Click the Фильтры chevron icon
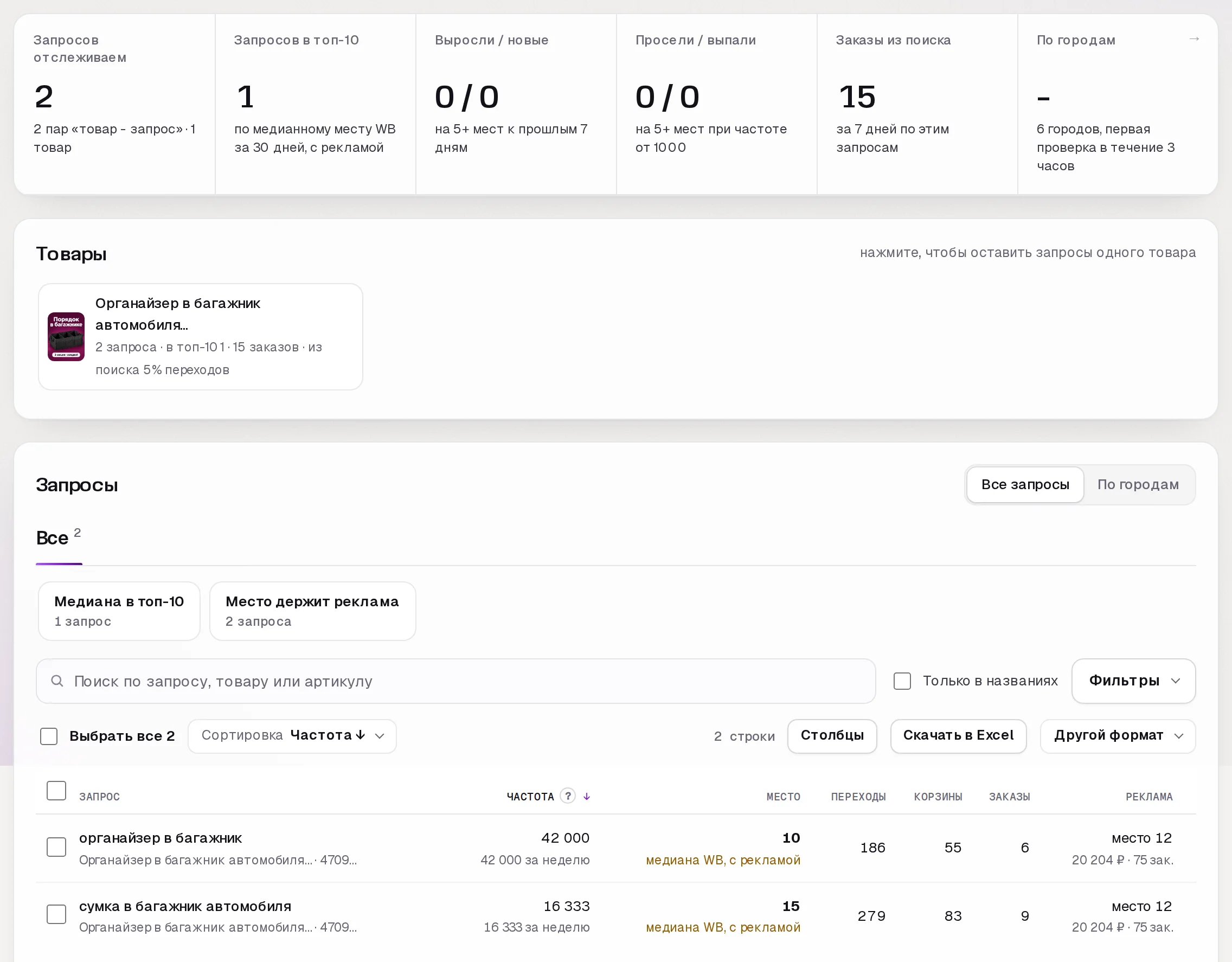This screenshot has width=1232, height=962. pyautogui.click(x=1176, y=681)
